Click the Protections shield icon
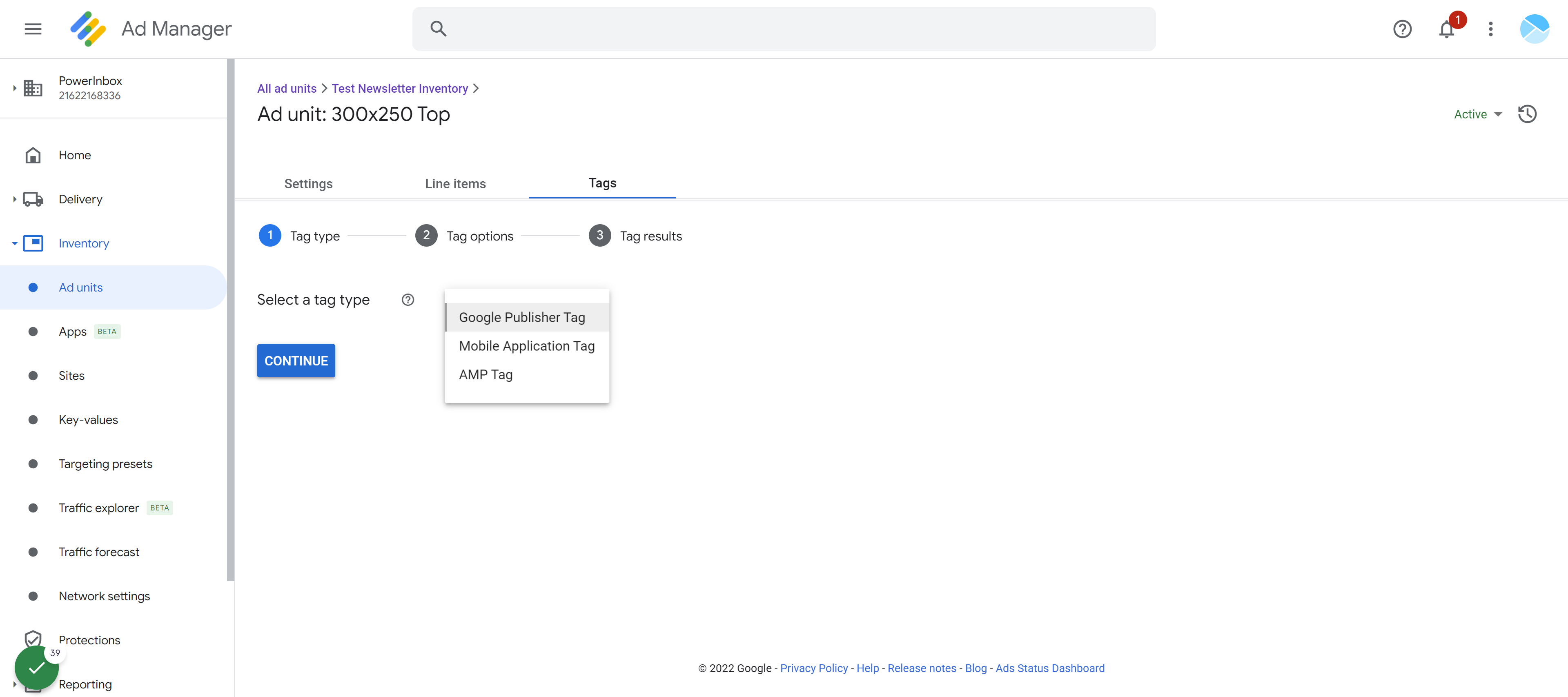Image resolution: width=1568 pixels, height=697 pixels. coord(33,639)
